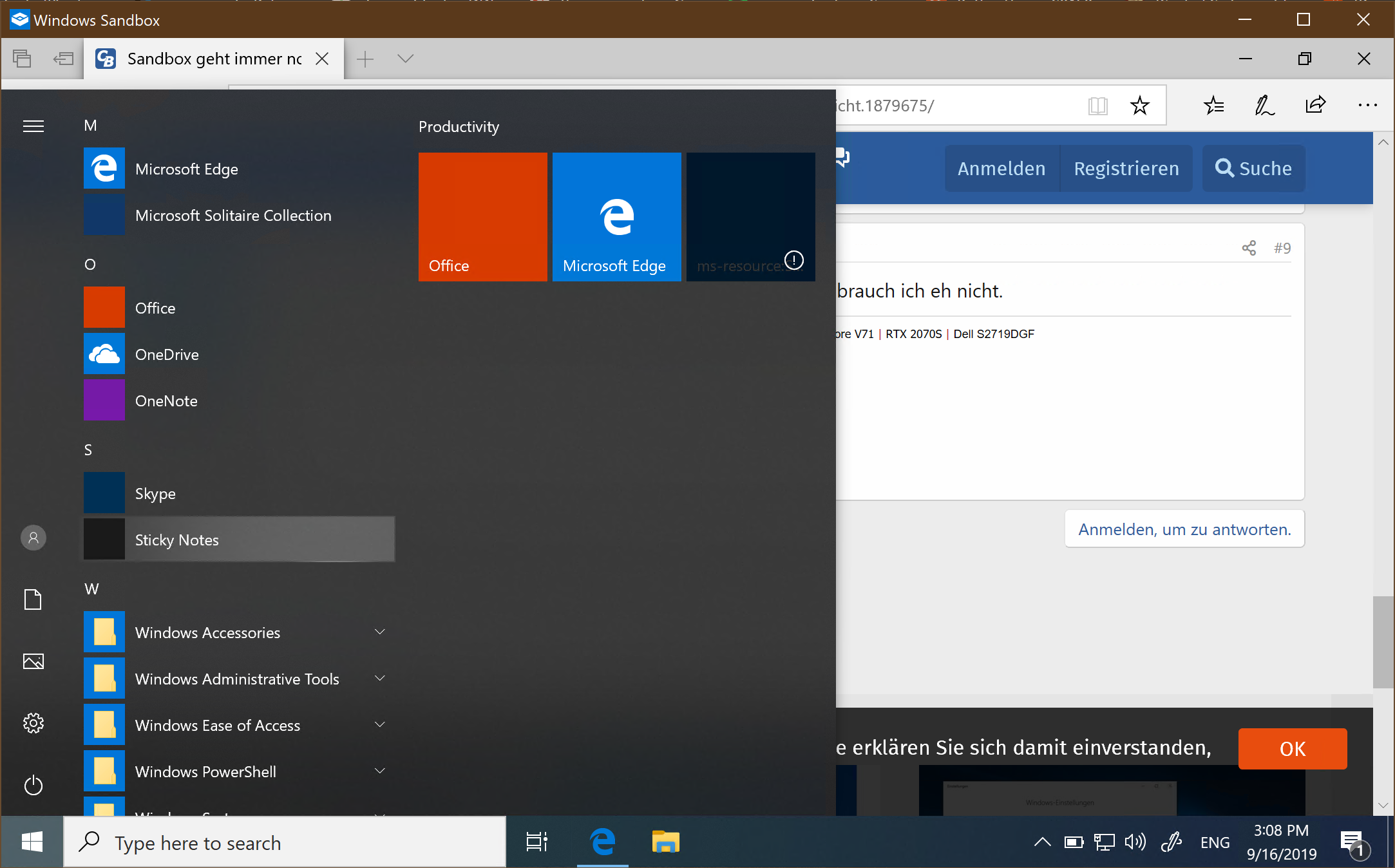The image size is (1395, 868).
Task: Open Settings gear in Start sidebar
Action: click(33, 723)
